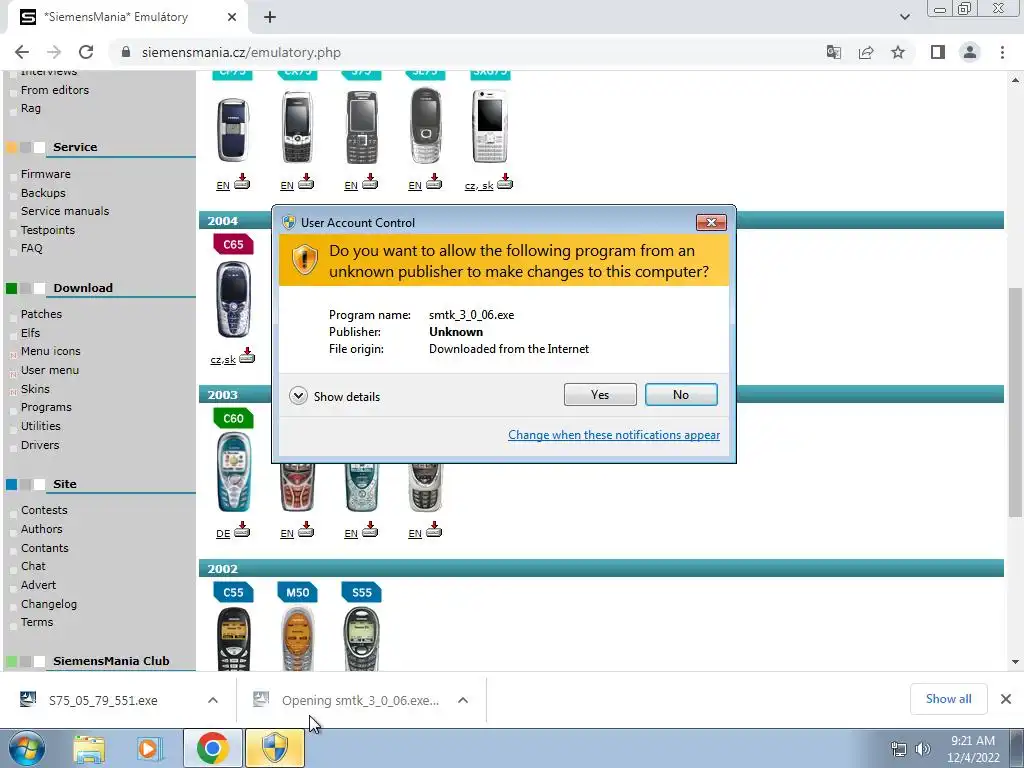Open File Explorer from taskbar
The image size is (1024, 768).
pyautogui.click(x=89, y=748)
